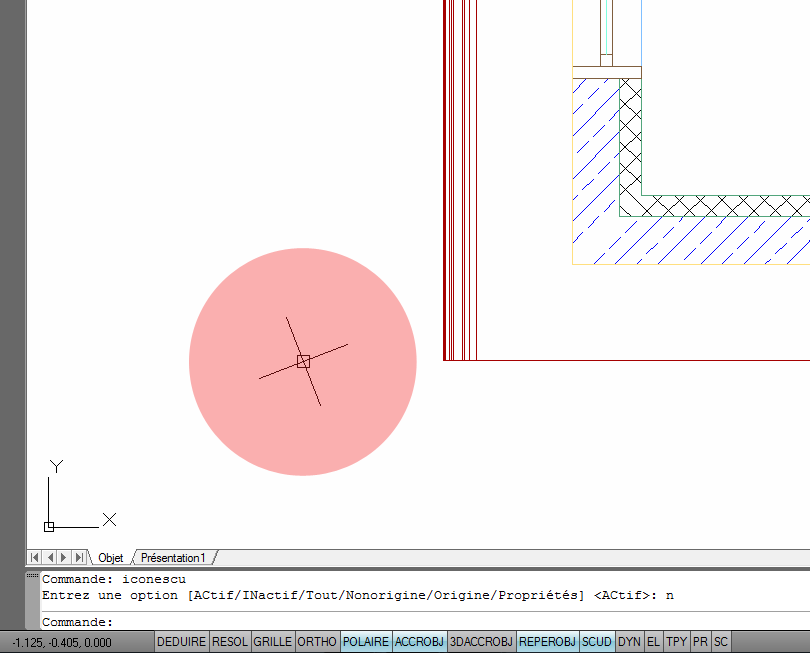The image size is (810, 653).
Task: Switch to the Présentation1 layout tab
Action: pos(173,558)
